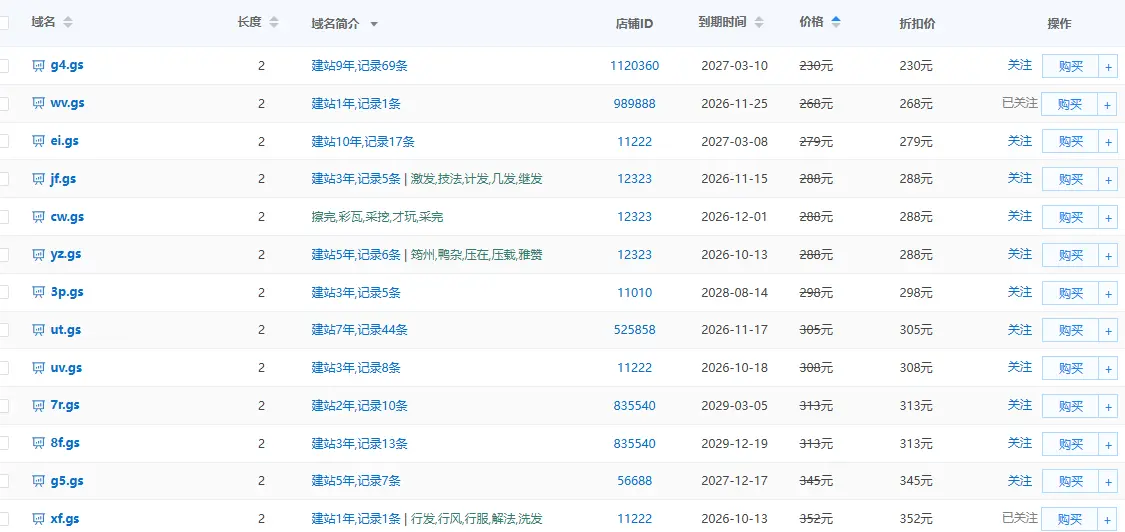Click the plus button in g5.gs row
Image resolution: width=1125 pixels, height=532 pixels.
[x=1108, y=481]
